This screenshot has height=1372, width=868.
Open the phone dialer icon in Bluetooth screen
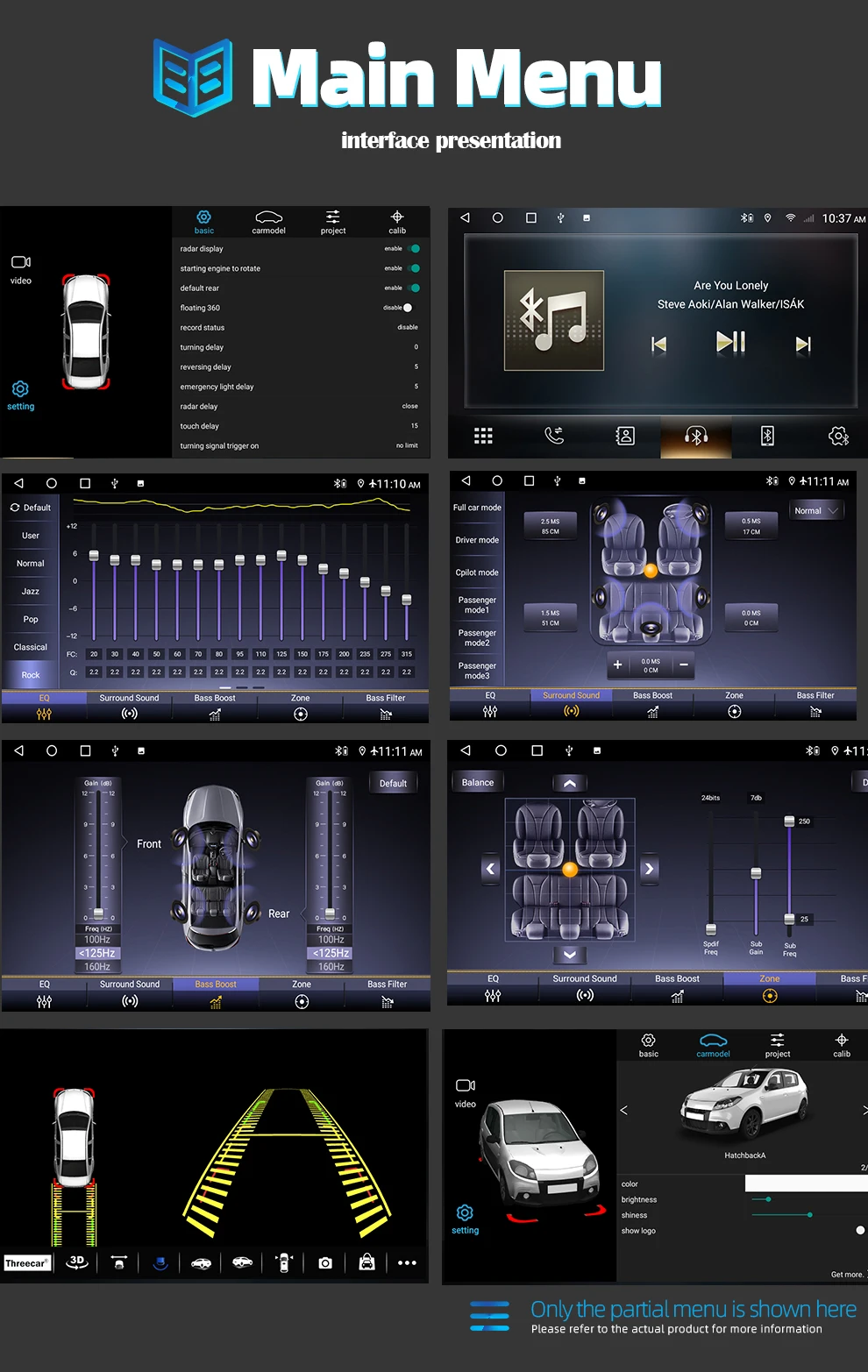[x=554, y=436]
